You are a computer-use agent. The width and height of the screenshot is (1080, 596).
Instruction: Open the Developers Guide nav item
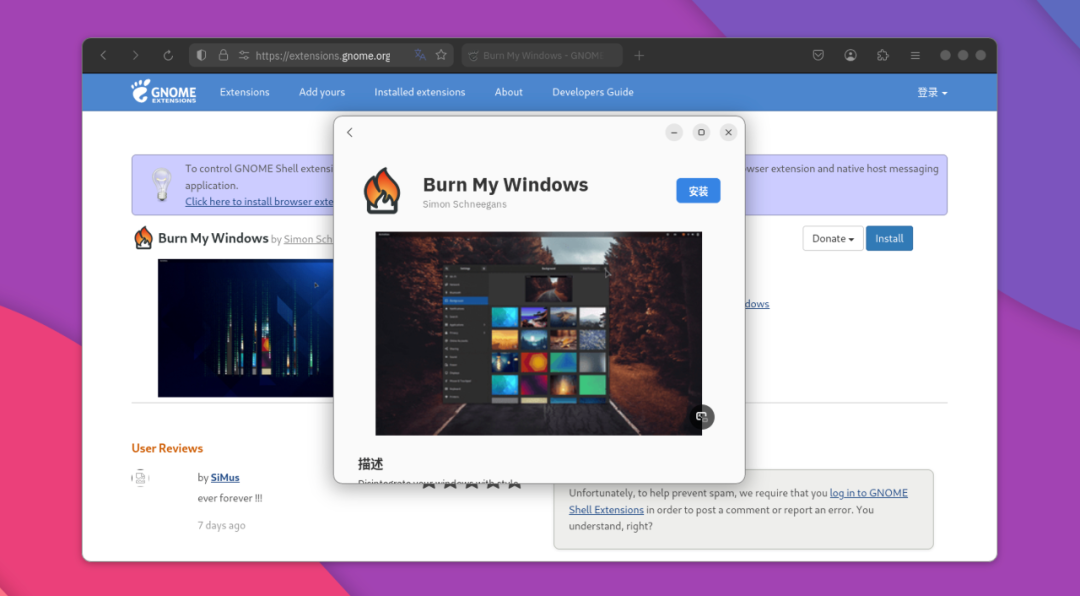(x=593, y=92)
